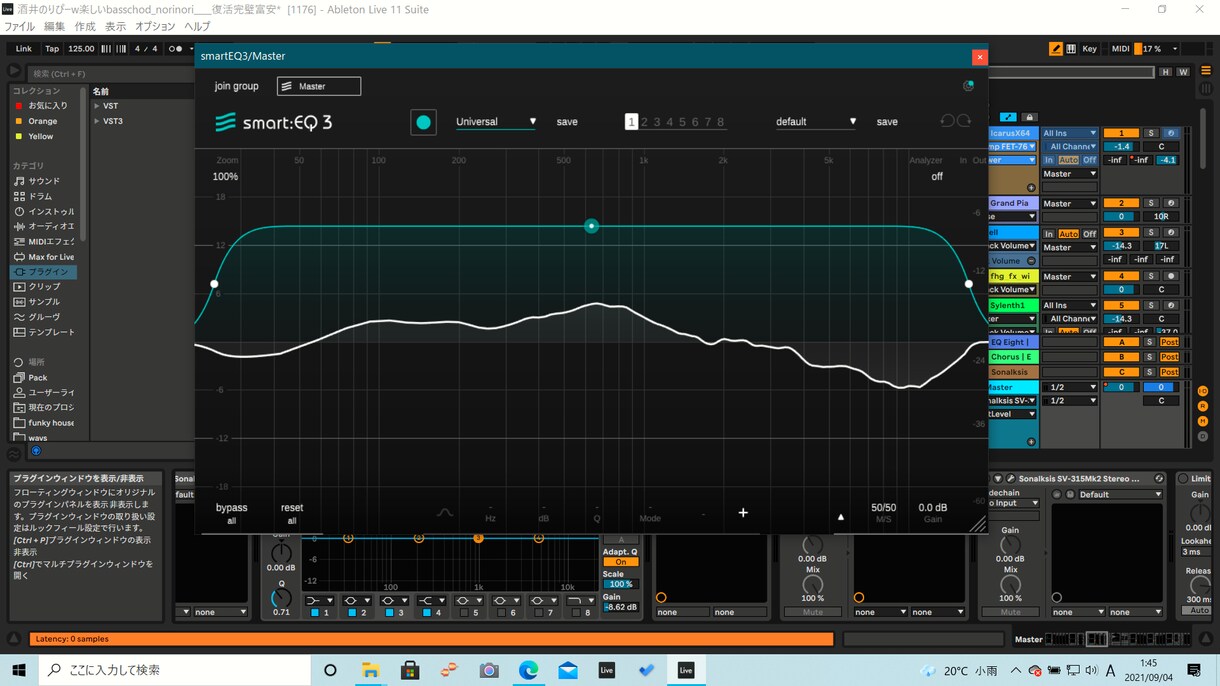Open the 編集 menu

(x=55, y=26)
